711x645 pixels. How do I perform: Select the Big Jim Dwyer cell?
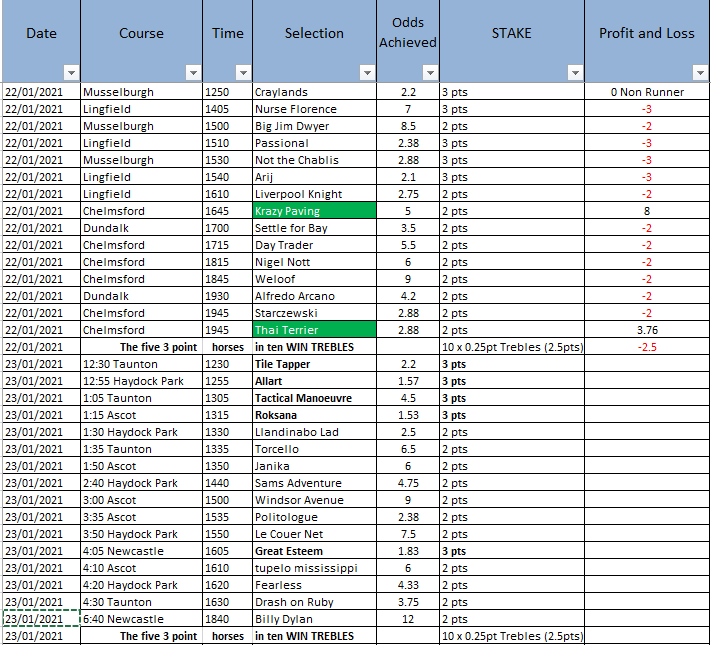(x=314, y=126)
